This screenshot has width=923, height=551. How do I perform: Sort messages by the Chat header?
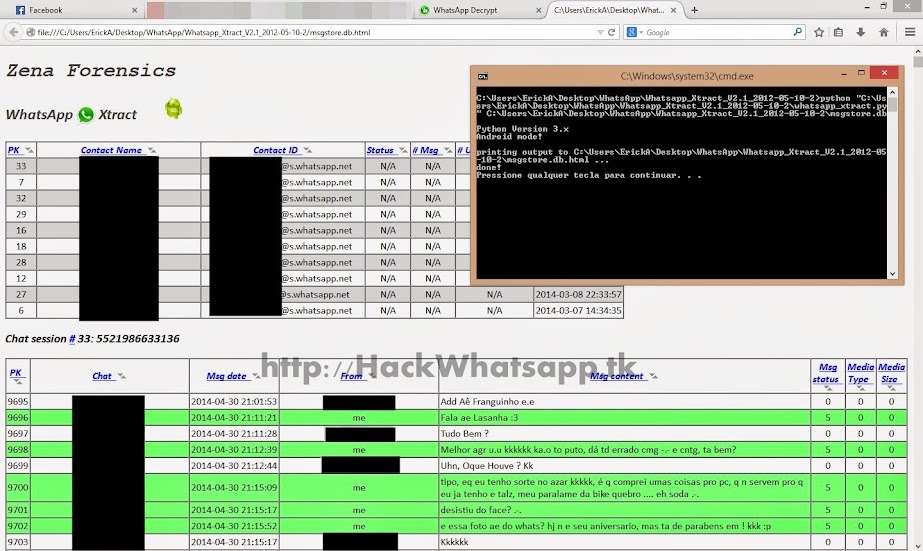coord(101,376)
